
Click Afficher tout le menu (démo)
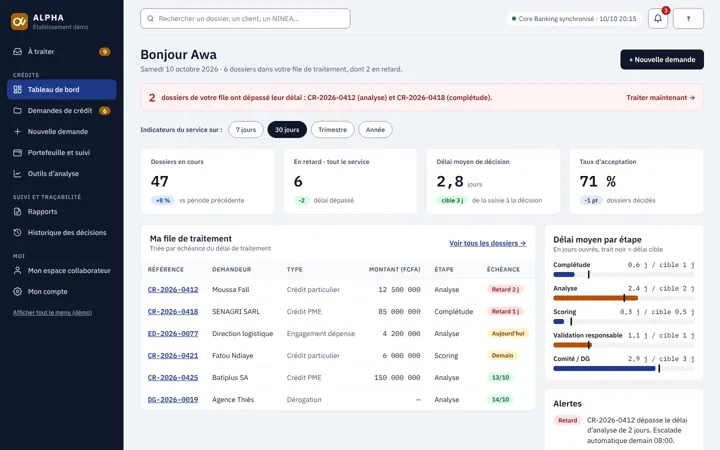tap(52, 313)
